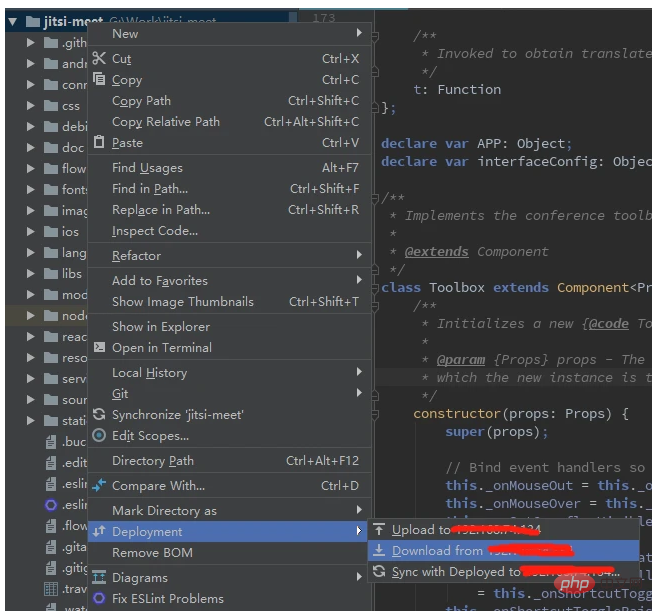The width and height of the screenshot is (653, 616).
Task: Click the Paste clipboard icon
Action: (99, 142)
